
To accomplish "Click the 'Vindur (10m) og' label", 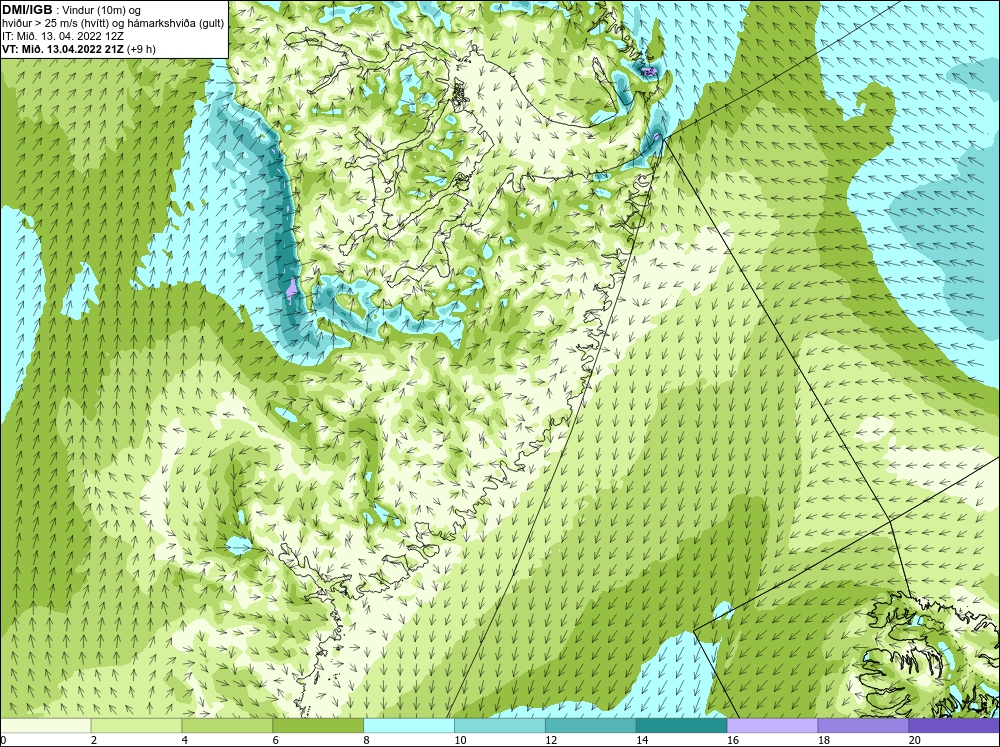I will pos(103,10).
